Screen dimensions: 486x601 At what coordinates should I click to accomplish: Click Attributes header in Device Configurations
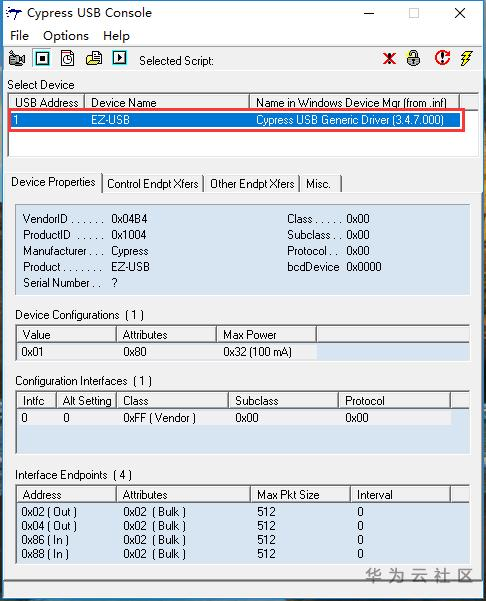pyautogui.click(x=166, y=335)
